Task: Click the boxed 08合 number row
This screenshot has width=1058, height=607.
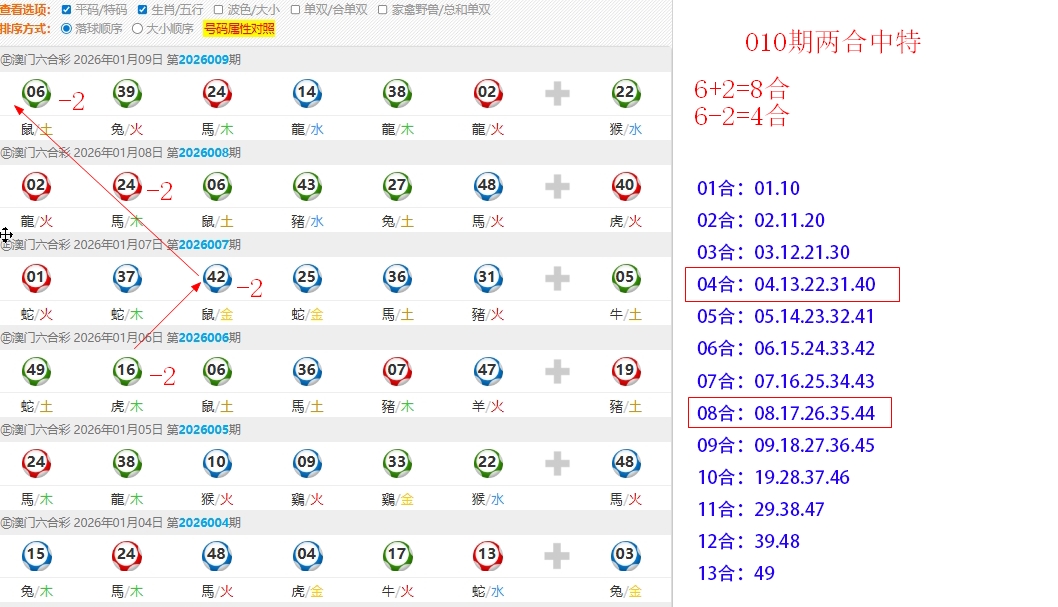Action: pyautogui.click(x=787, y=413)
